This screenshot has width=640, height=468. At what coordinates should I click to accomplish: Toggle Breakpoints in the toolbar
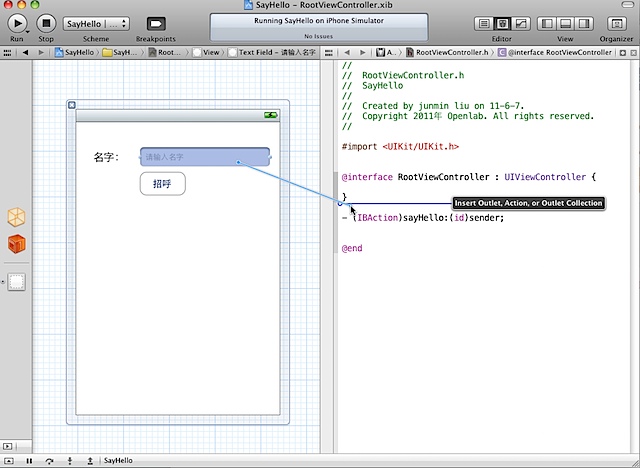(x=156, y=24)
